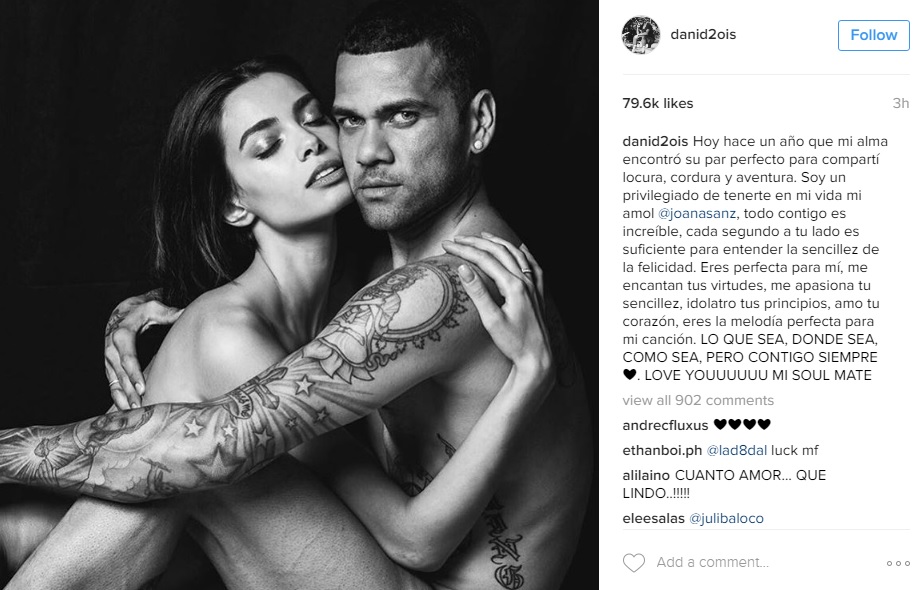Click the 3h post timestamp
This screenshot has width=915, height=590.
pos(900,103)
